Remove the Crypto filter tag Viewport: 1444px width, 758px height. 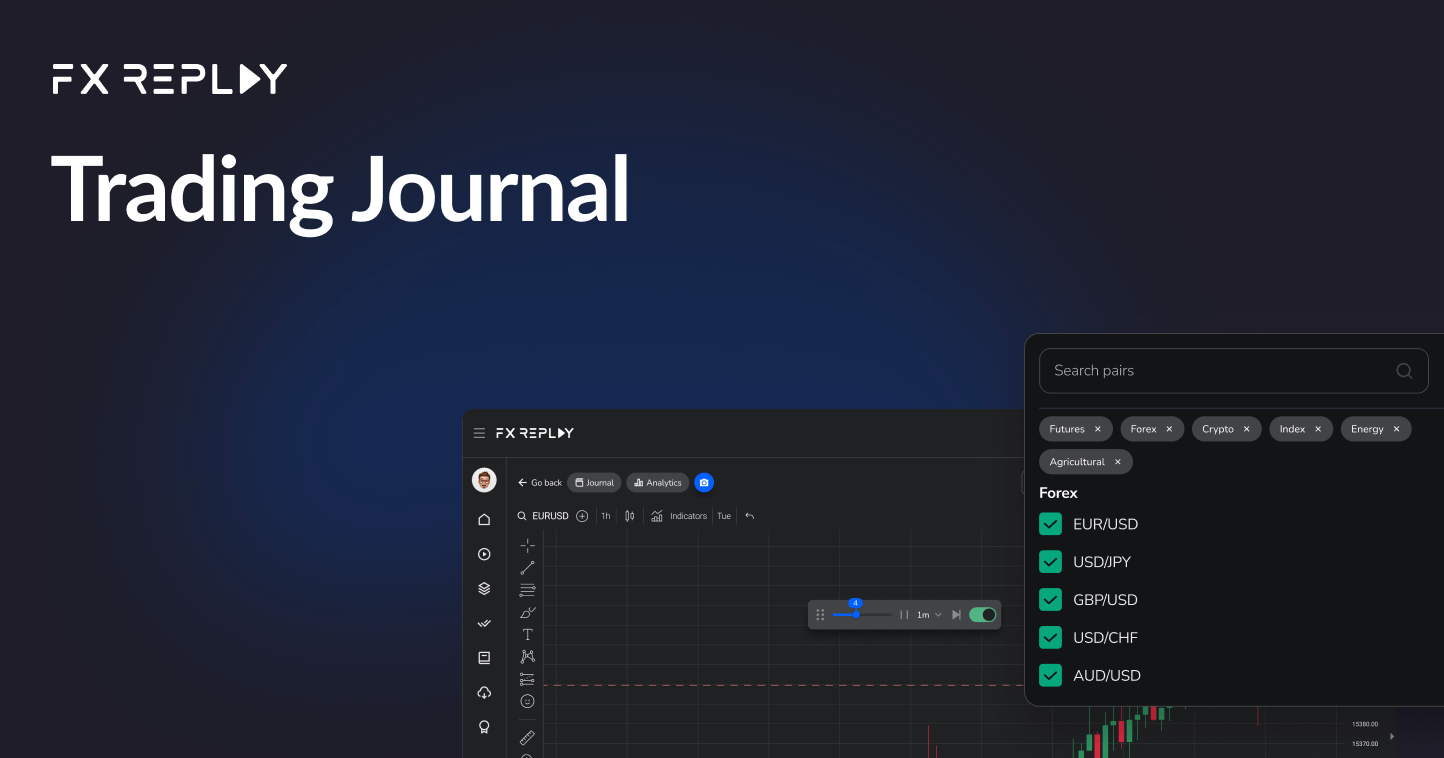[1246, 428]
